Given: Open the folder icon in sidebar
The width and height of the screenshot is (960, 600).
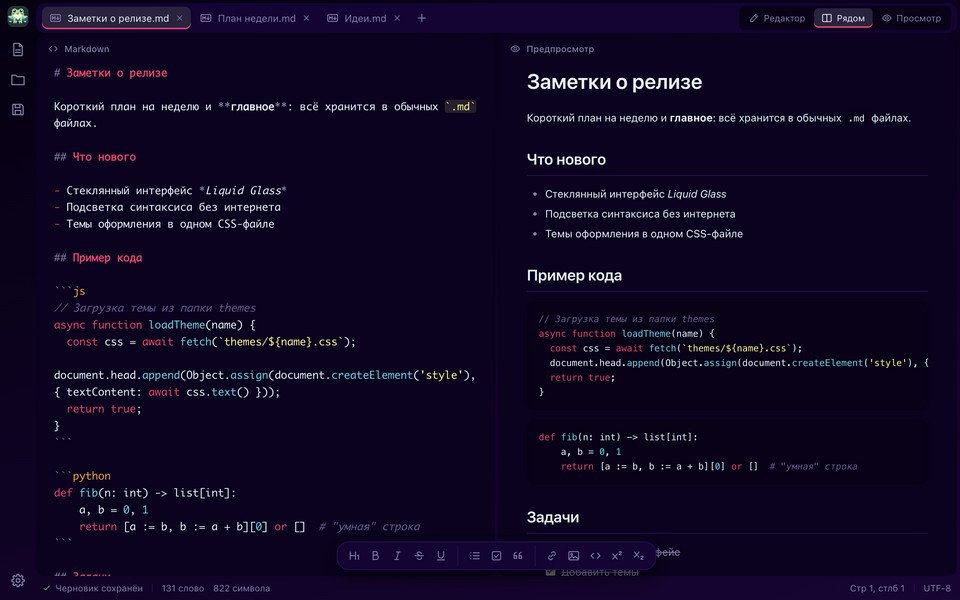Looking at the screenshot, I should tap(18, 80).
